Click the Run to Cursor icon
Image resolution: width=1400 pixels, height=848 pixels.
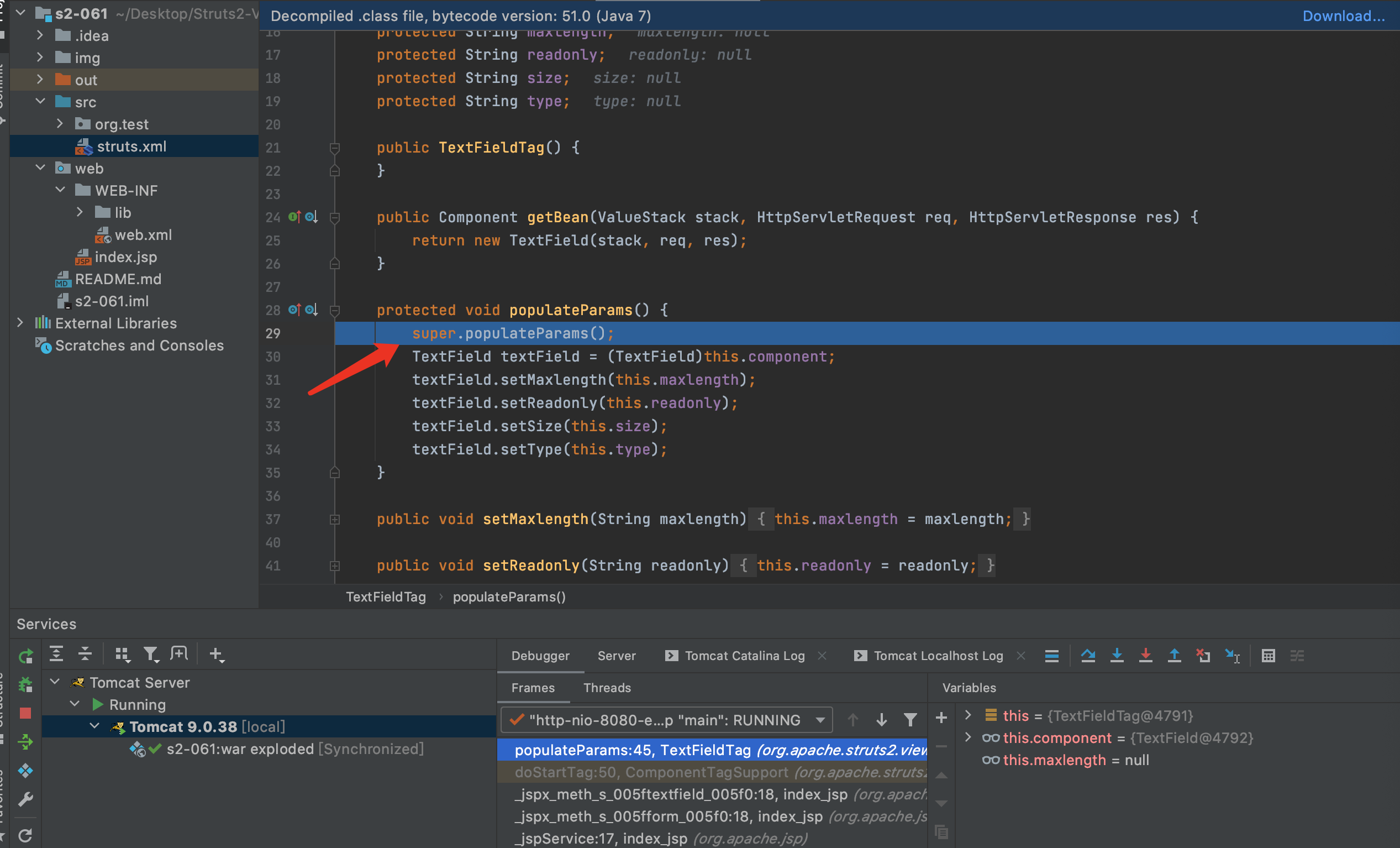[1232, 655]
